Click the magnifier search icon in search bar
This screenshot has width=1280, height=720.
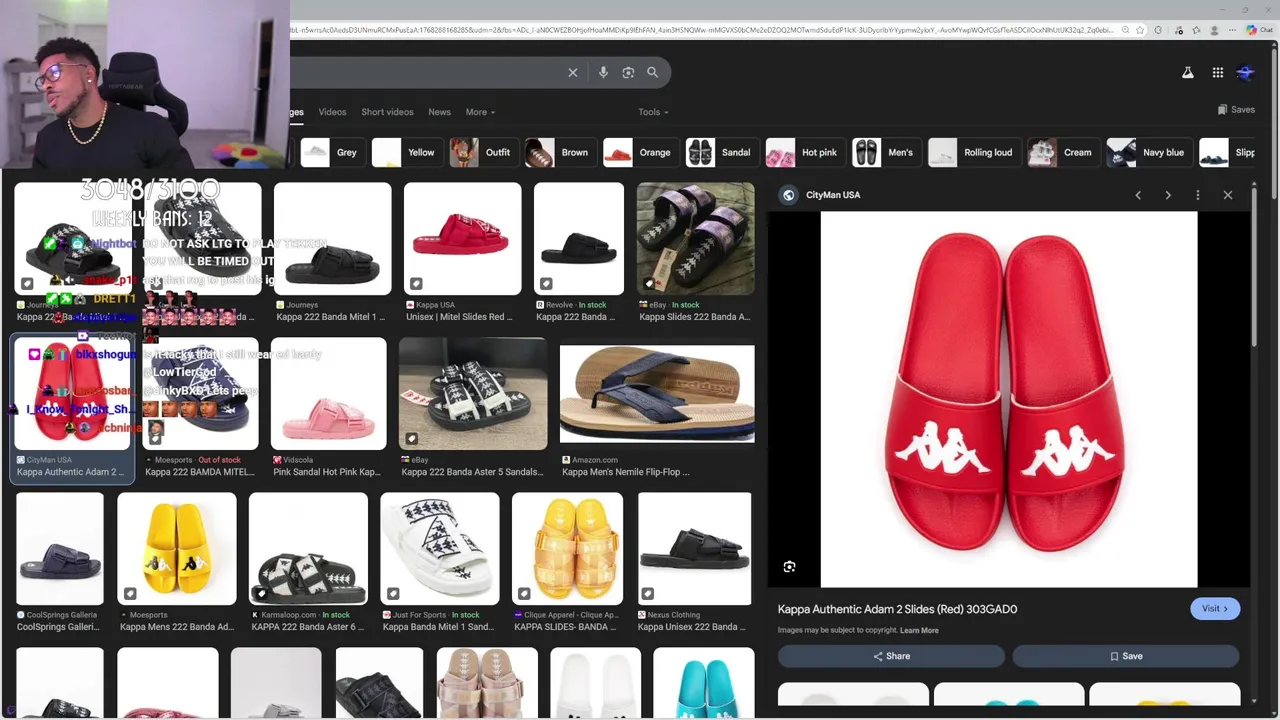[652, 72]
